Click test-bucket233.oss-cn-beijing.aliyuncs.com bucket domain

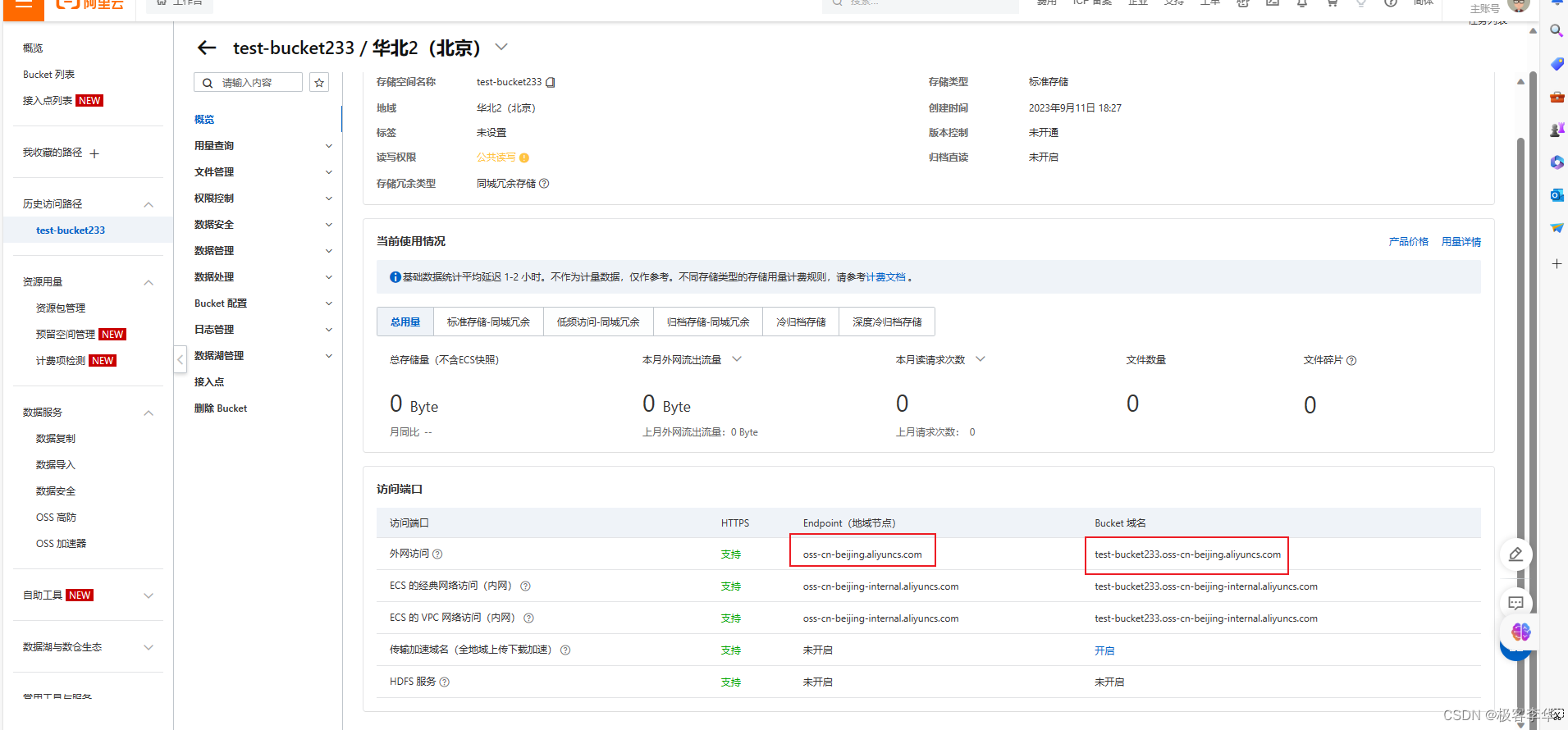point(1187,554)
